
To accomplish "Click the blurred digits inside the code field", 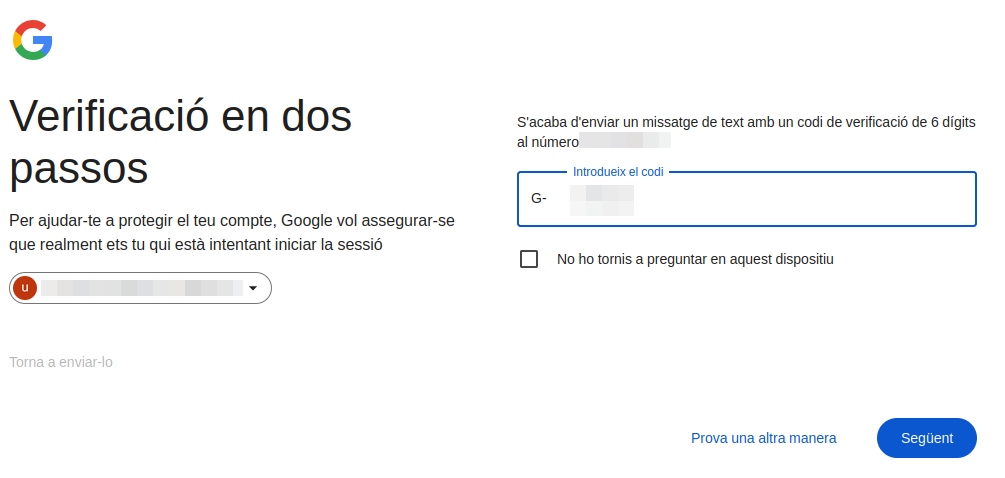I will (601, 199).
